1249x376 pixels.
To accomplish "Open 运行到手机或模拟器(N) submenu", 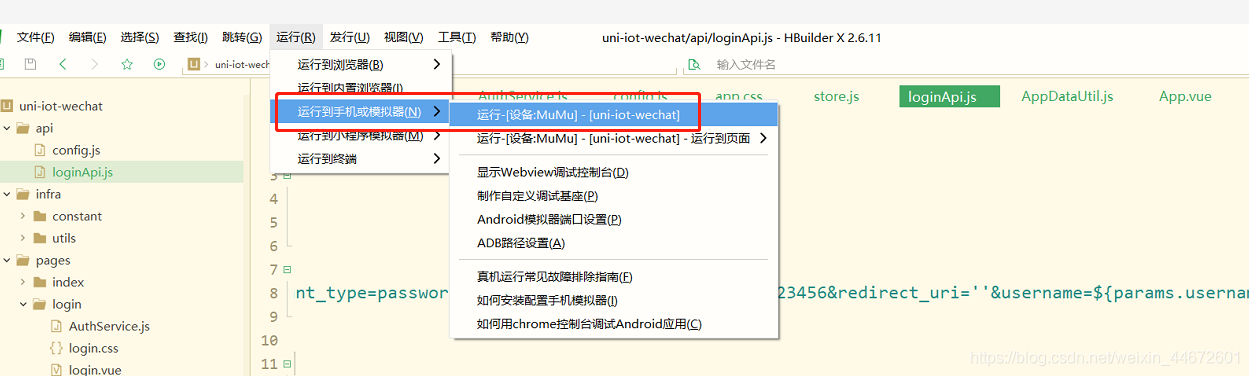I will tap(361, 111).
